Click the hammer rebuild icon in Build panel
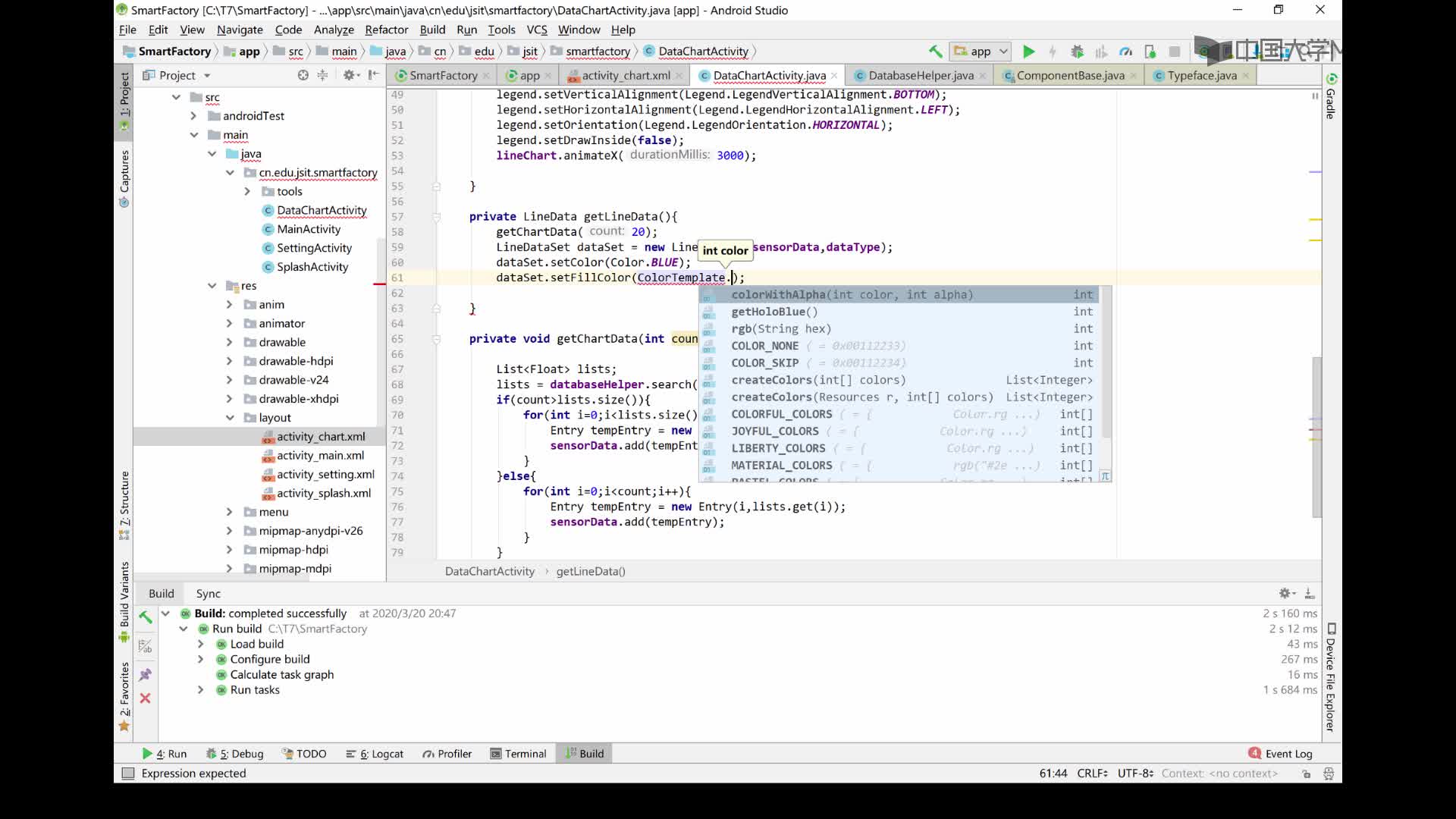 (145, 617)
